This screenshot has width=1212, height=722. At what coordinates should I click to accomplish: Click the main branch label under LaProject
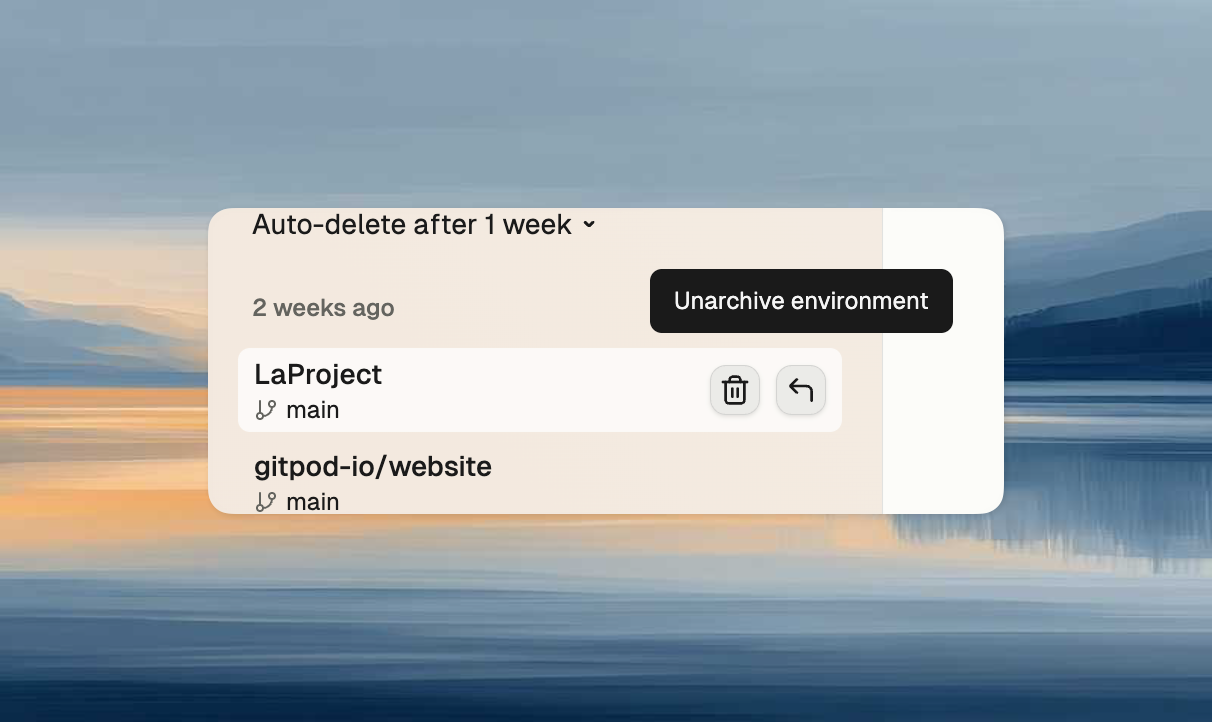tap(313, 409)
